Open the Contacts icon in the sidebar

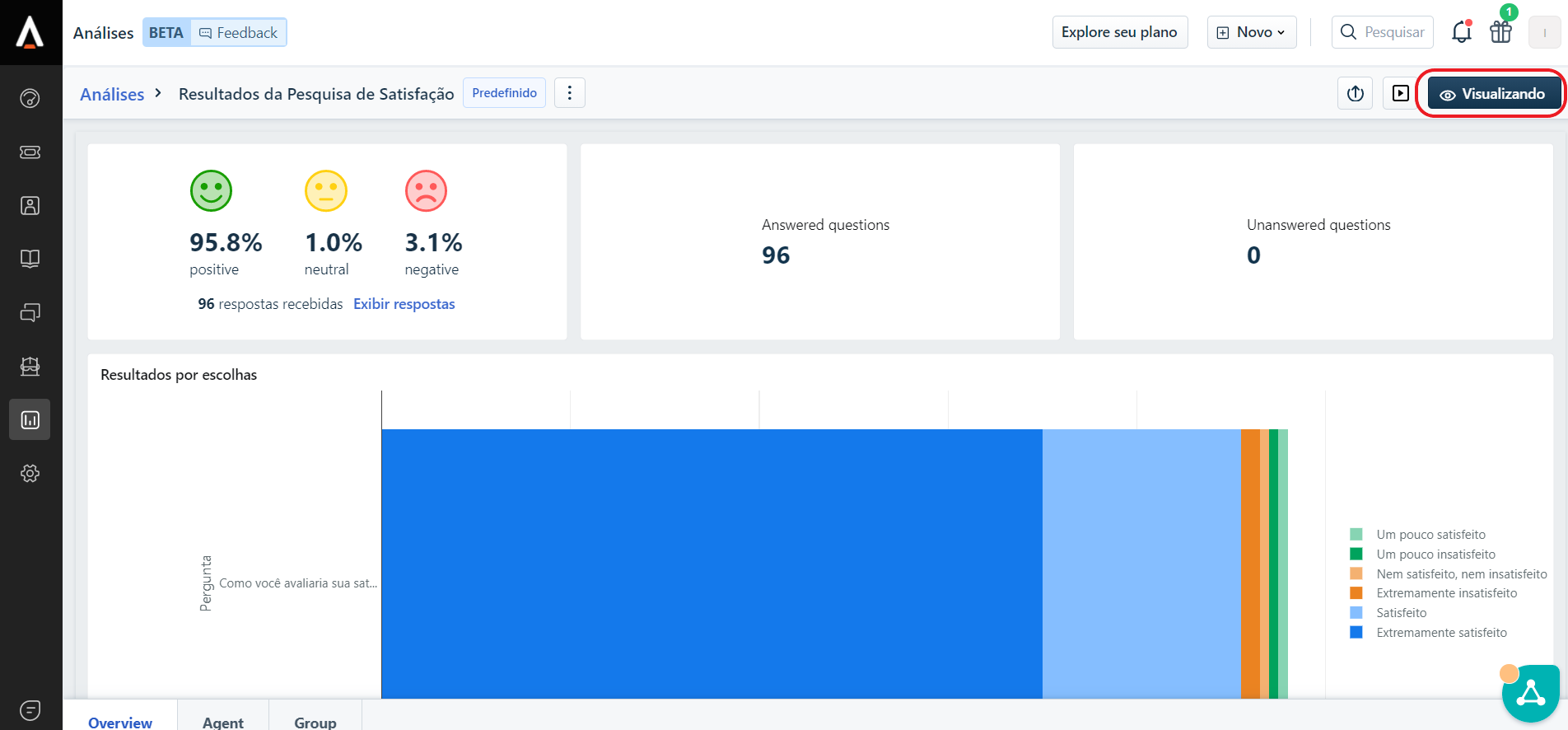(30, 206)
